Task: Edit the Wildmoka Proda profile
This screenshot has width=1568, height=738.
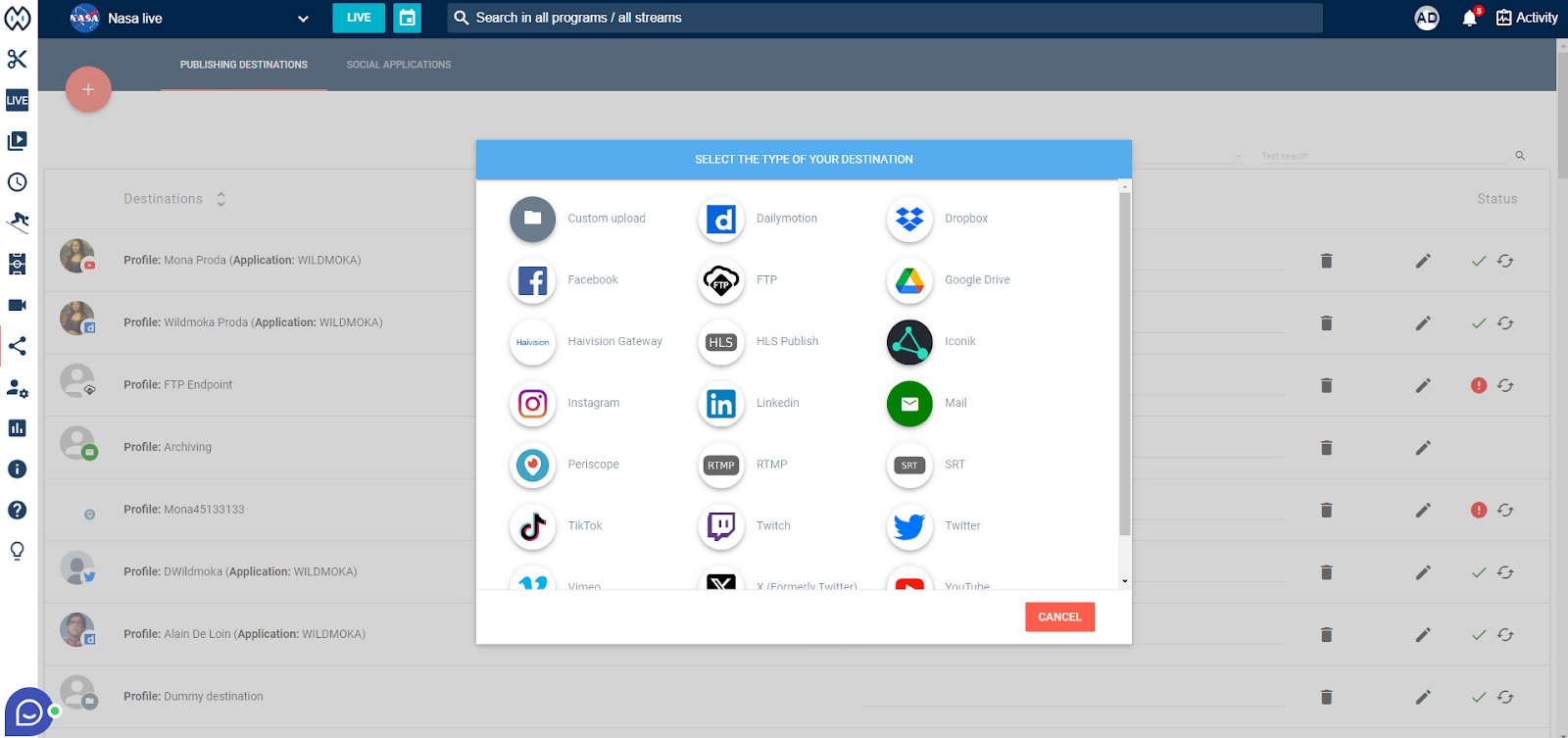Action: pyautogui.click(x=1423, y=322)
